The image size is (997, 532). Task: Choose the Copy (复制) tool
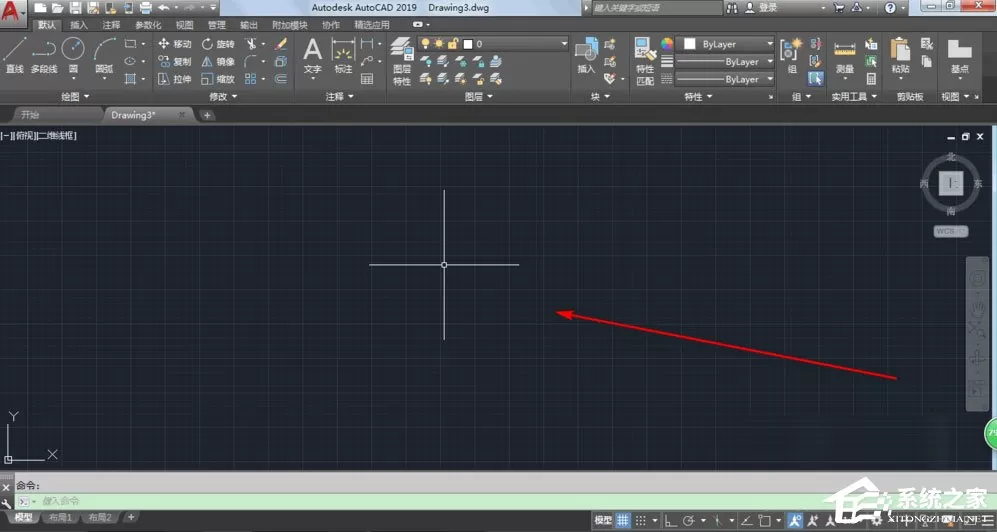click(x=175, y=62)
